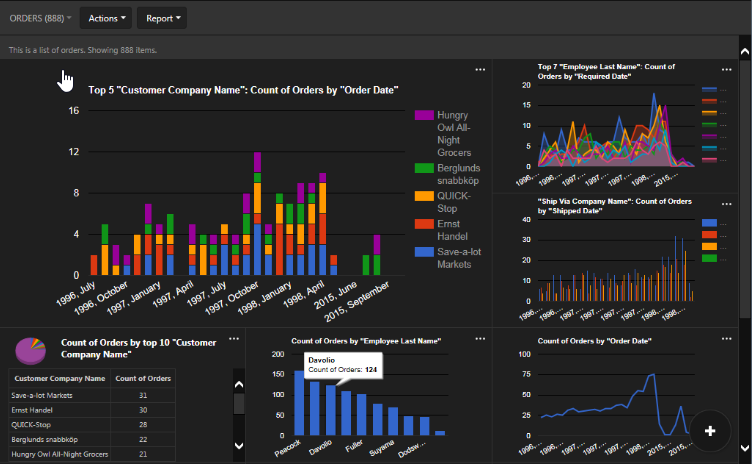Open the Report dropdown menu
The width and height of the screenshot is (752, 464).
[164, 18]
